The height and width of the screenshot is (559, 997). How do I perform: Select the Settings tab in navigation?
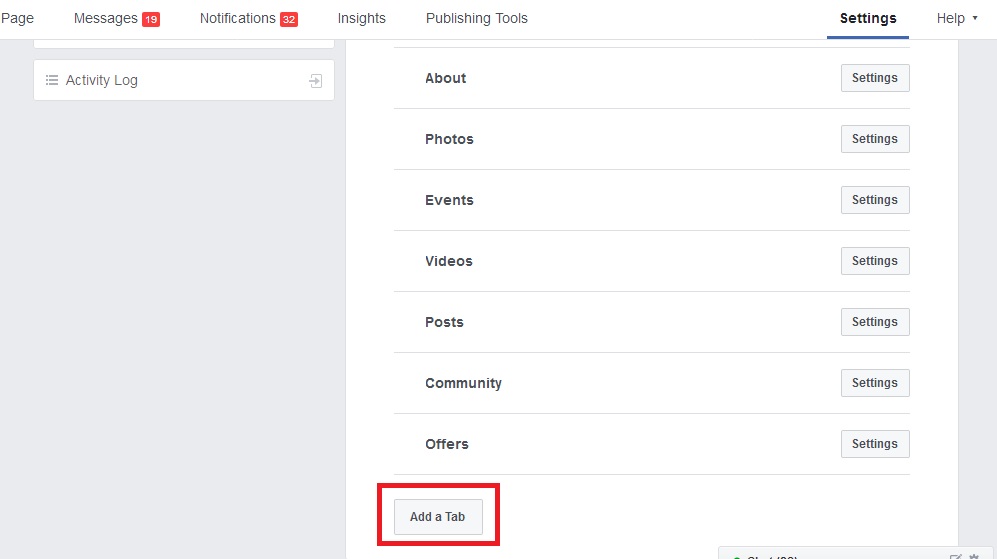point(868,18)
